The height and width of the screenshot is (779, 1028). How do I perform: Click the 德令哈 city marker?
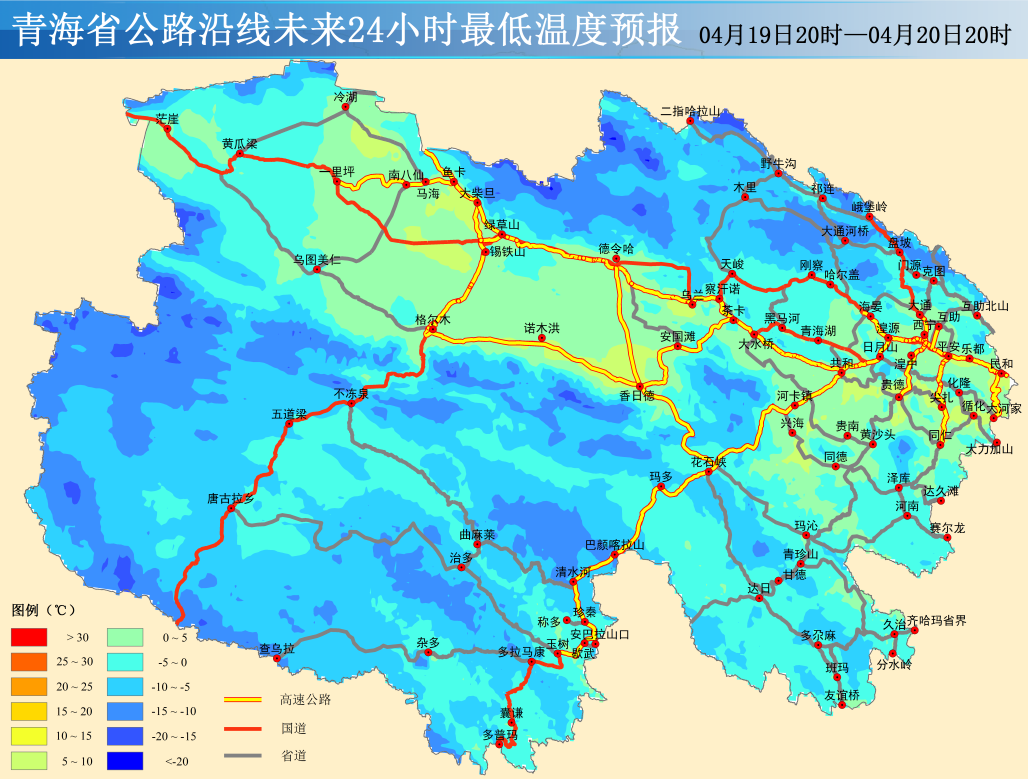616,260
